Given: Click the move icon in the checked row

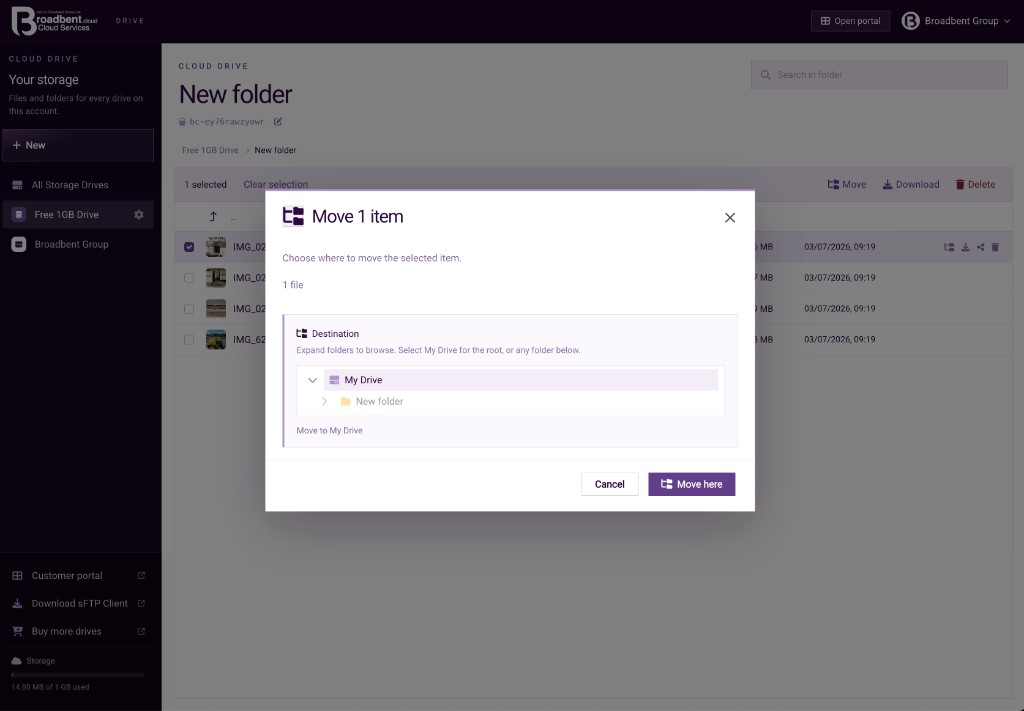Looking at the screenshot, I should click(949, 247).
